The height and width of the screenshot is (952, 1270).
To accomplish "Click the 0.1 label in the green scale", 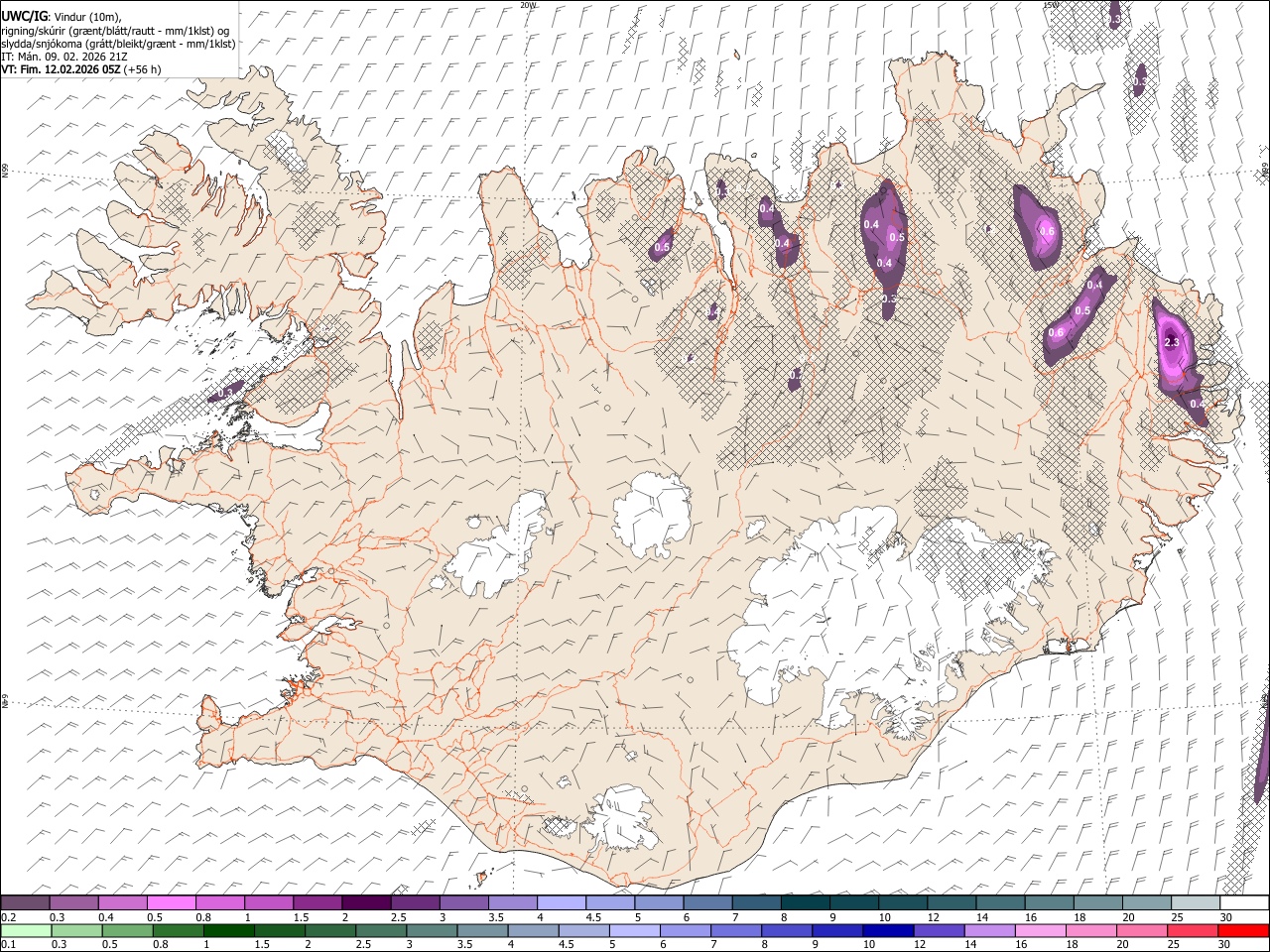I will (x=8, y=944).
